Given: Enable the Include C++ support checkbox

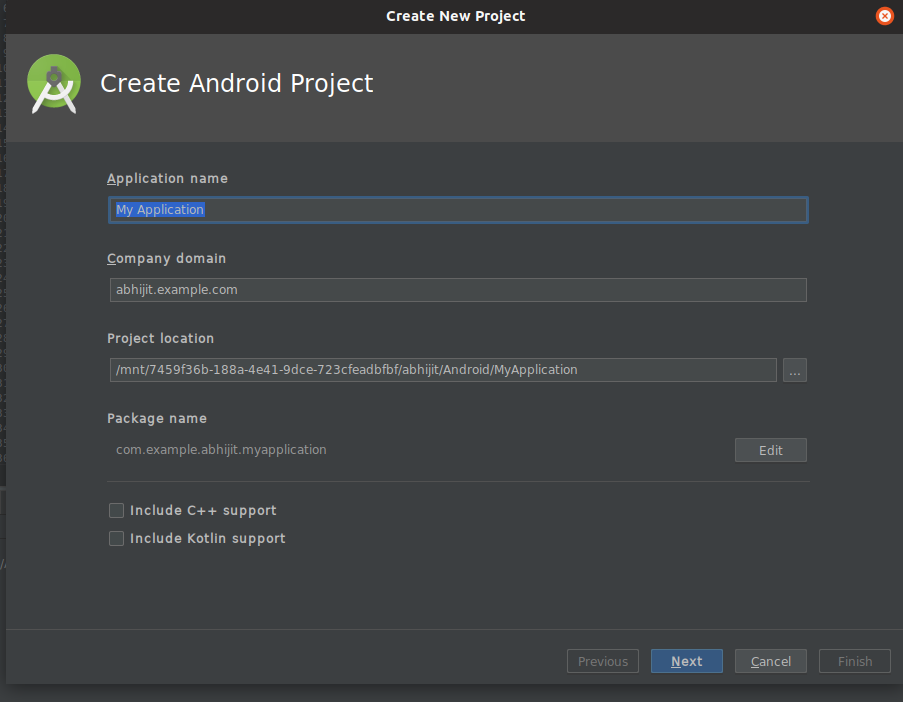Looking at the screenshot, I should [x=117, y=511].
